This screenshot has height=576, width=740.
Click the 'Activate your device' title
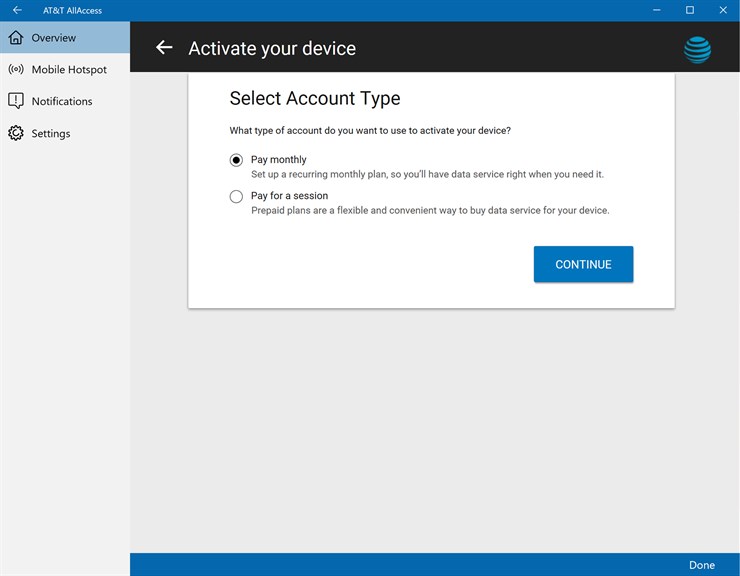(272, 48)
